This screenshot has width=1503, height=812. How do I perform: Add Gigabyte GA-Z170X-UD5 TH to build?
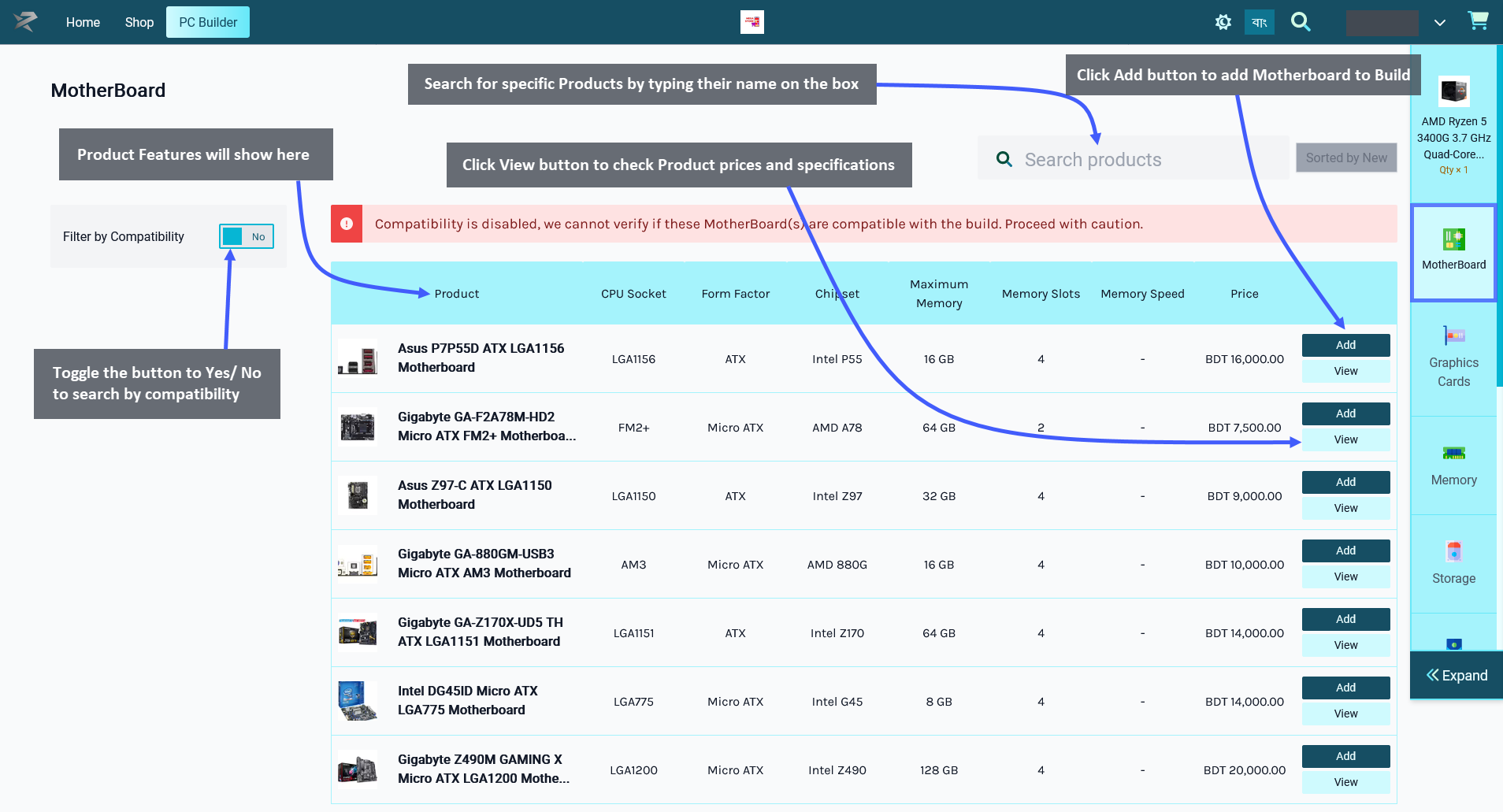[1345, 619]
